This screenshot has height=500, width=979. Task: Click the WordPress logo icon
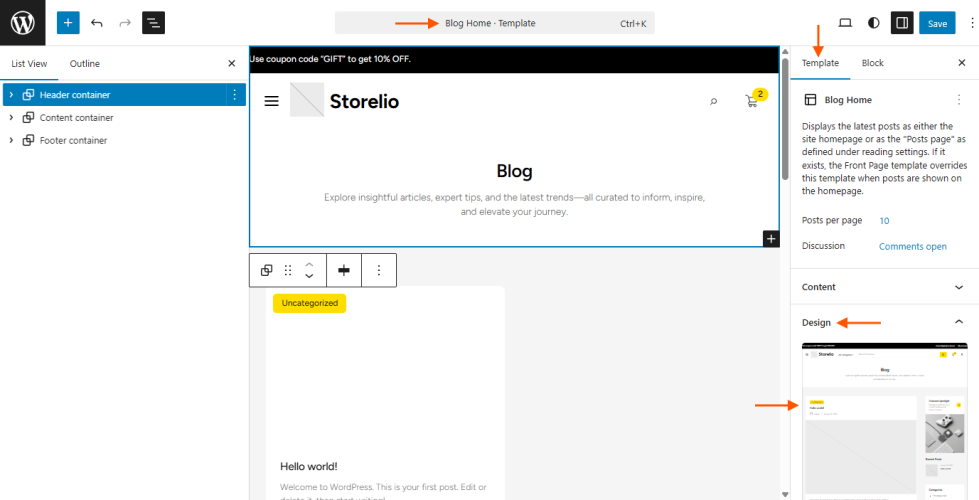coord(22,22)
